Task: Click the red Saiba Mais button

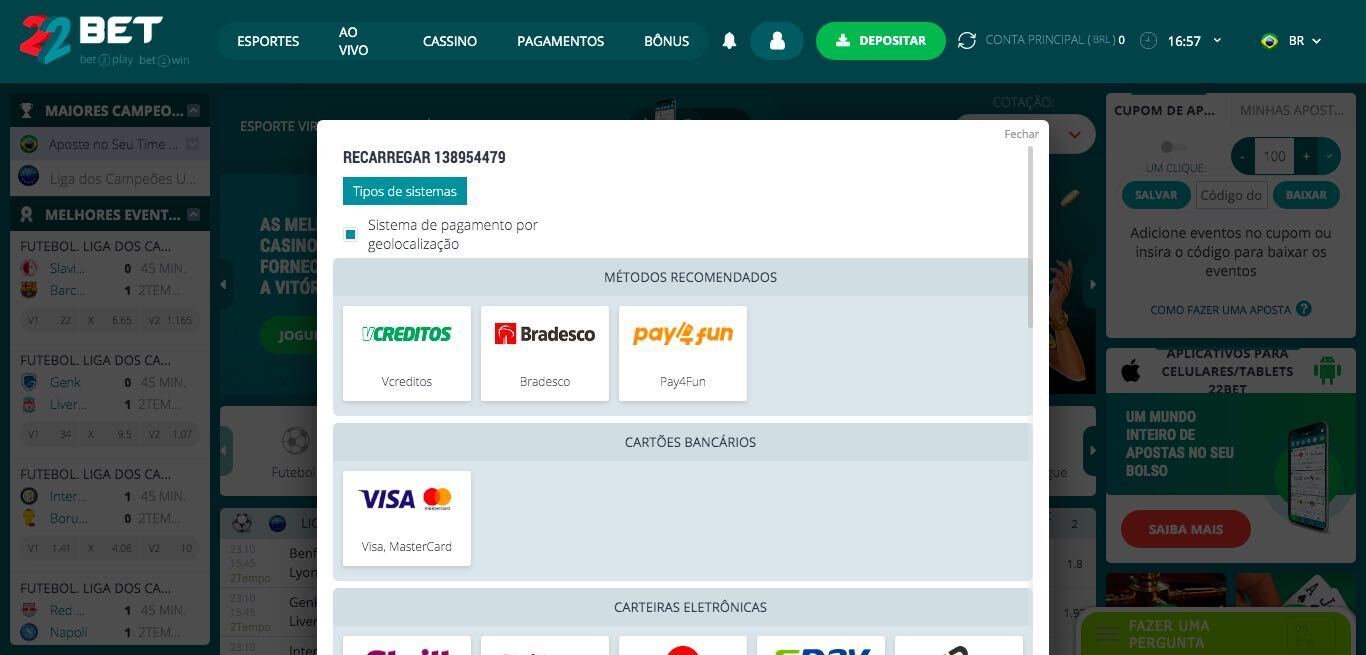Action: 1186,529
